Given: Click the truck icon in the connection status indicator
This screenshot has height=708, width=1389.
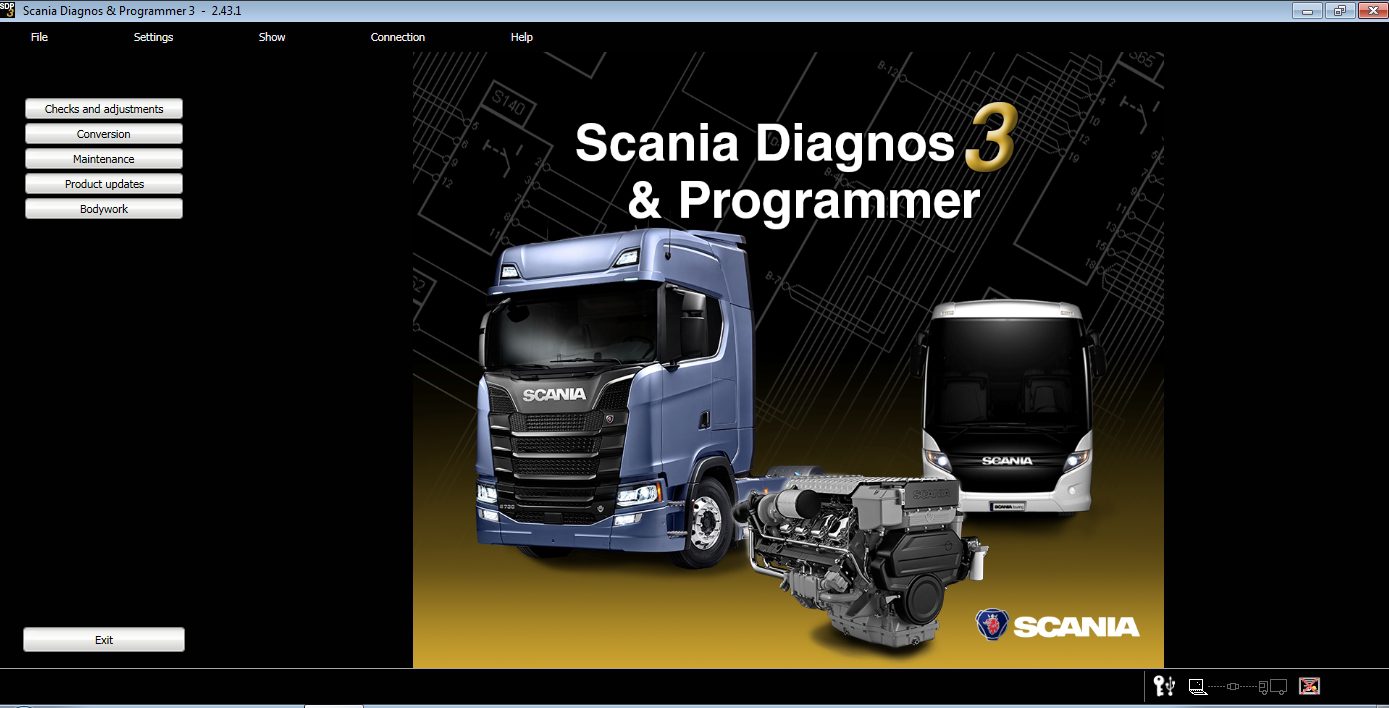Looking at the screenshot, I should (x=1274, y=687).
